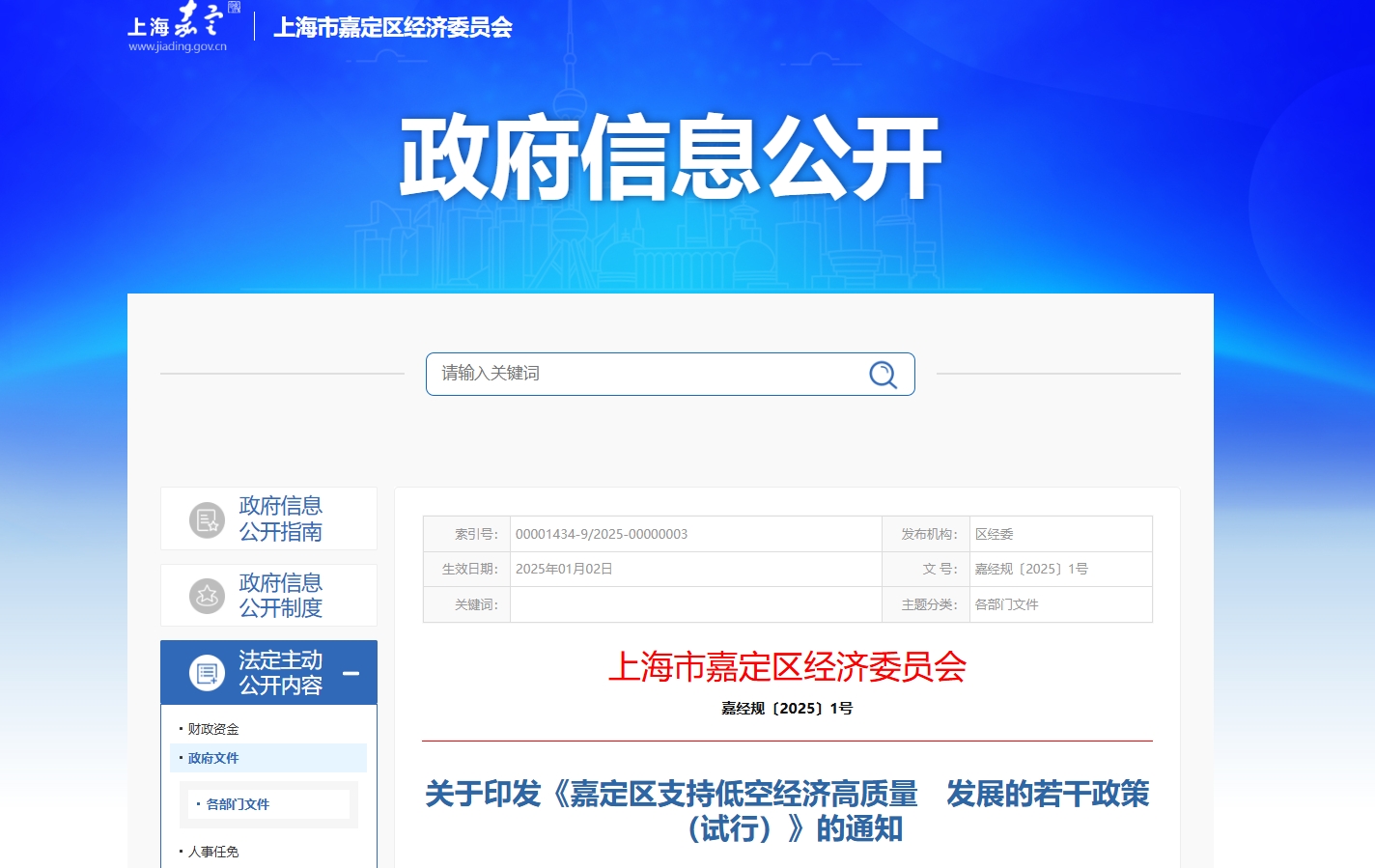Viewport: 1375px width, 868px height.
Task: Open the 政府信息公开指南 page
Action: point(280,518)
